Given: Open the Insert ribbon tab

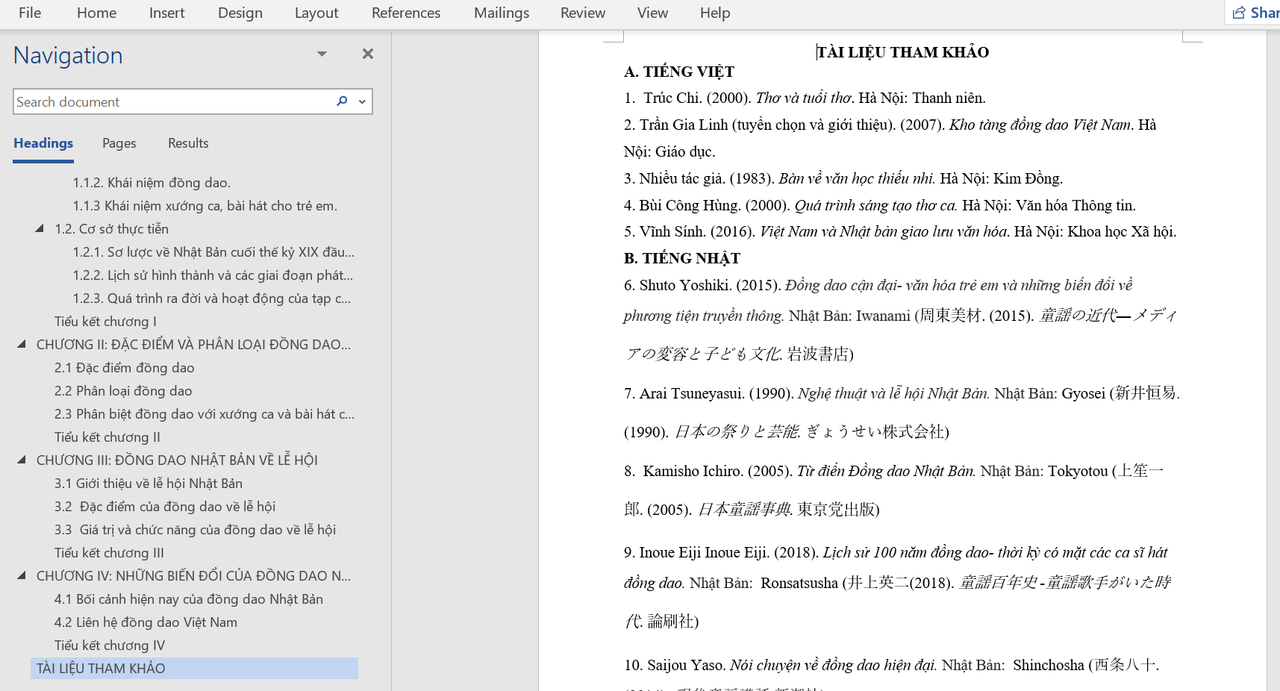Looking at the screenshot, I should pos(167,13).
